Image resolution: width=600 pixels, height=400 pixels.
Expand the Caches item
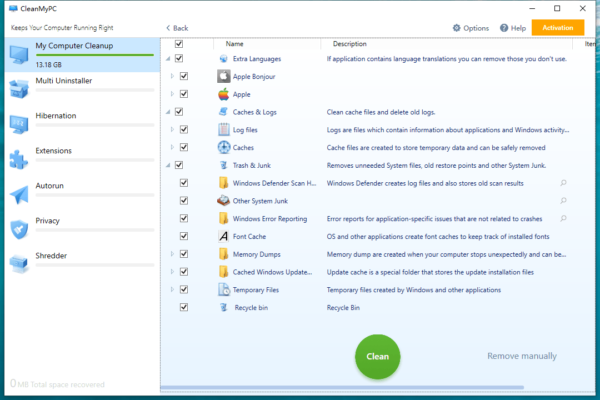click(172, 147)
